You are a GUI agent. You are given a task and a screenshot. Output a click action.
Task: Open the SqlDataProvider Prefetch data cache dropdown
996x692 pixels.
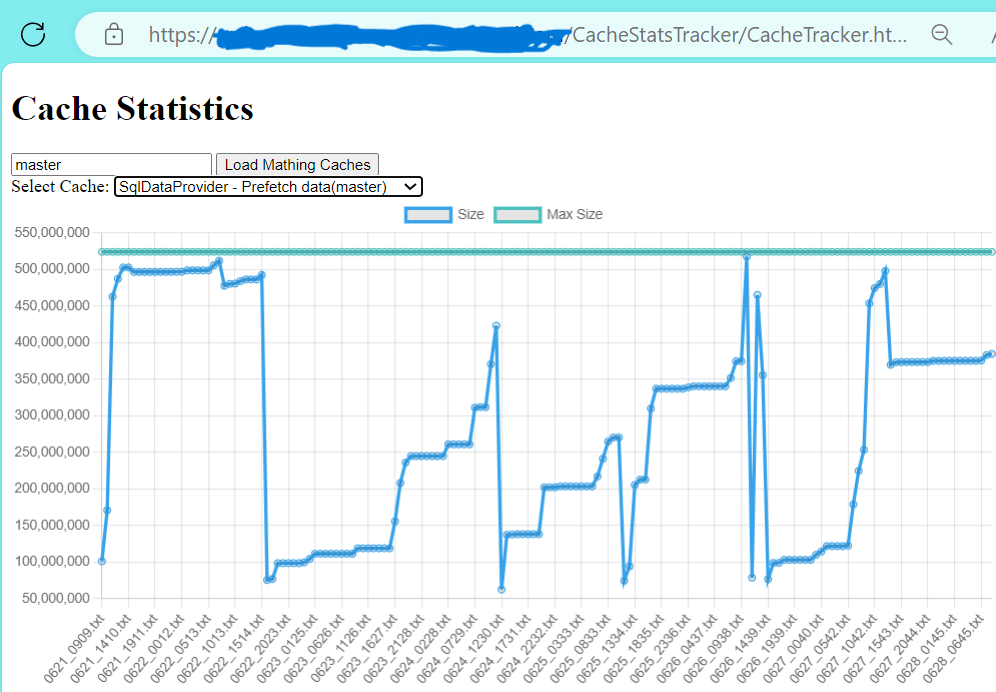click(x=268, y=186)
